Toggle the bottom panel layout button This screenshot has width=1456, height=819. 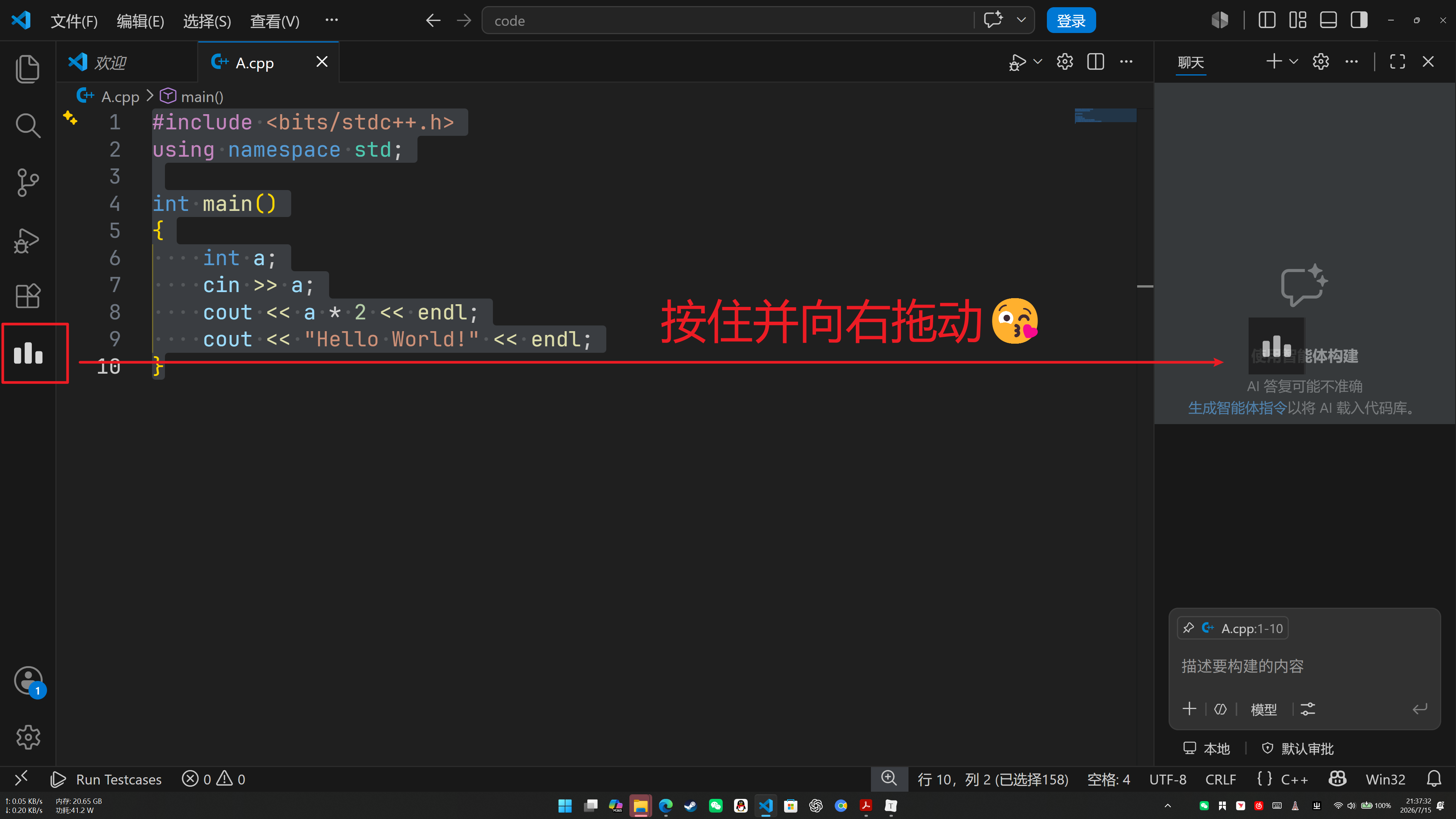(x=1328, y=20)
